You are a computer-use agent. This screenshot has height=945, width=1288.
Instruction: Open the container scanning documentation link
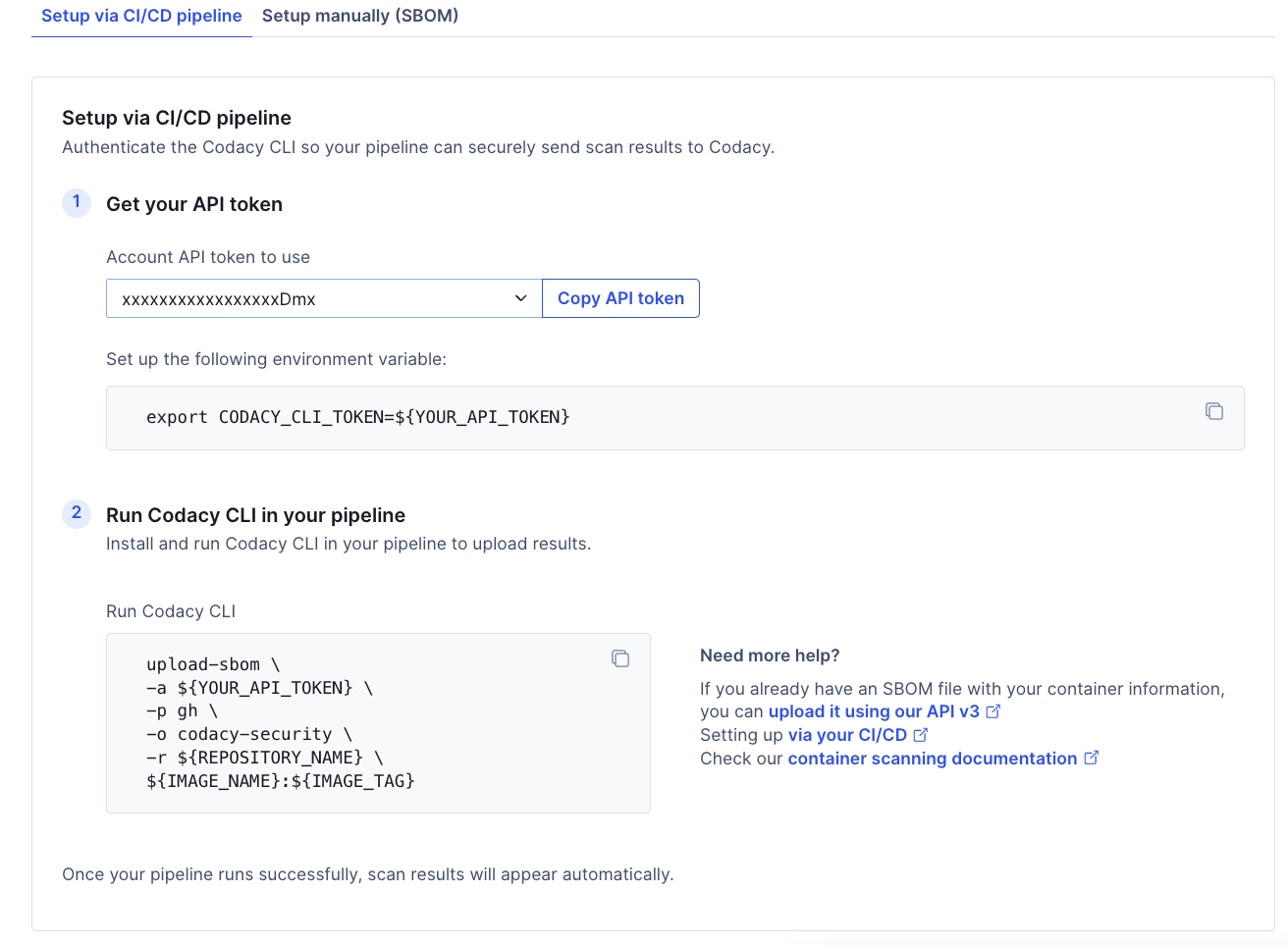(931, 758)
